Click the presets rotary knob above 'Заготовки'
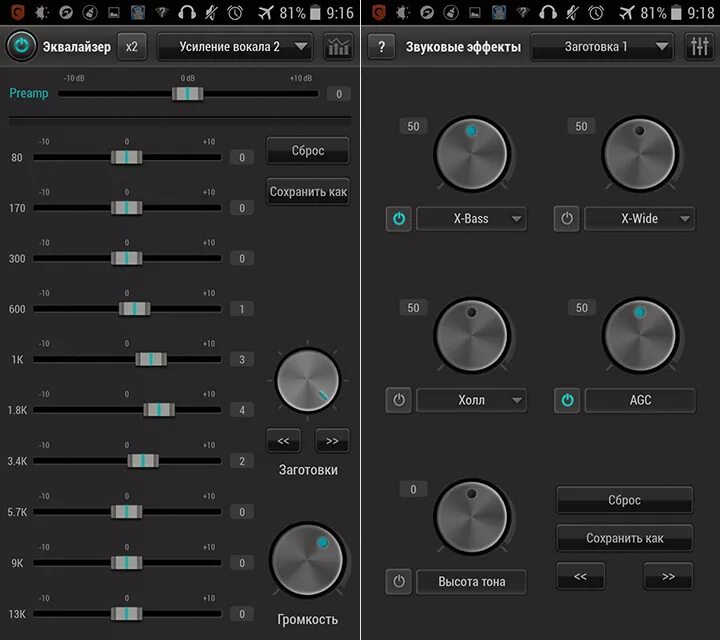This screenshot has height=640, width=720. click(308, 380)
